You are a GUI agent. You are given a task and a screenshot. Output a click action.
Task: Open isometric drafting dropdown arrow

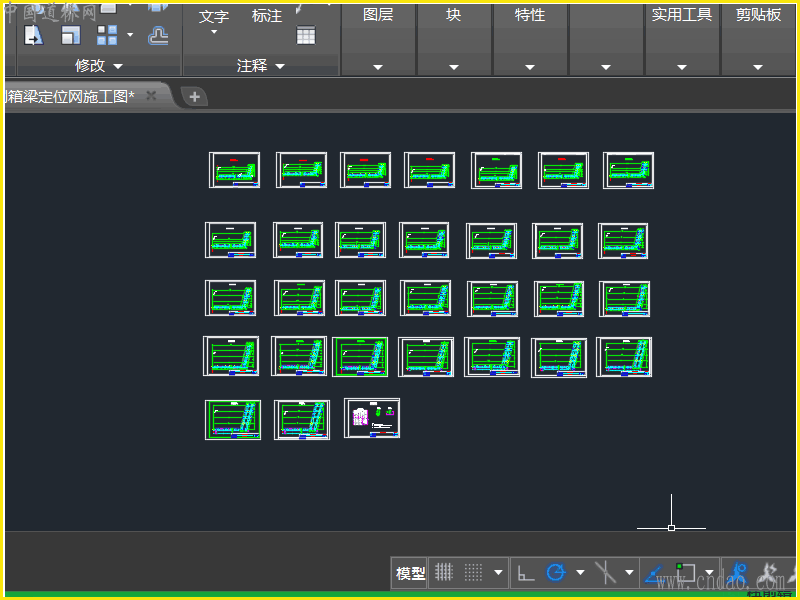(x=630, y=572)
